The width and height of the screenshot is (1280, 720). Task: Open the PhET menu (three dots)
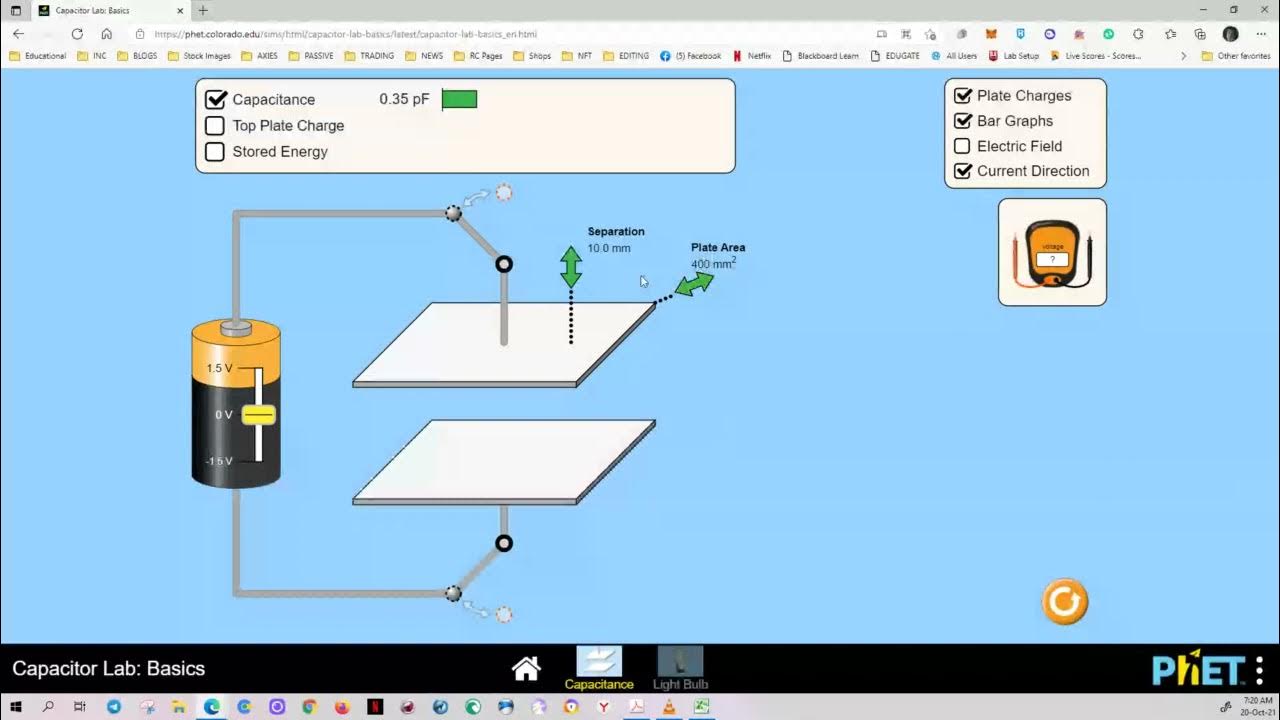pyautogui.click(x=1260, y=670)
